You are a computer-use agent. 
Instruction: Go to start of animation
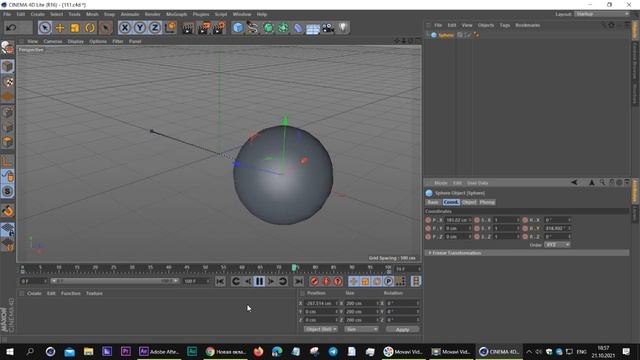point(220,281)
